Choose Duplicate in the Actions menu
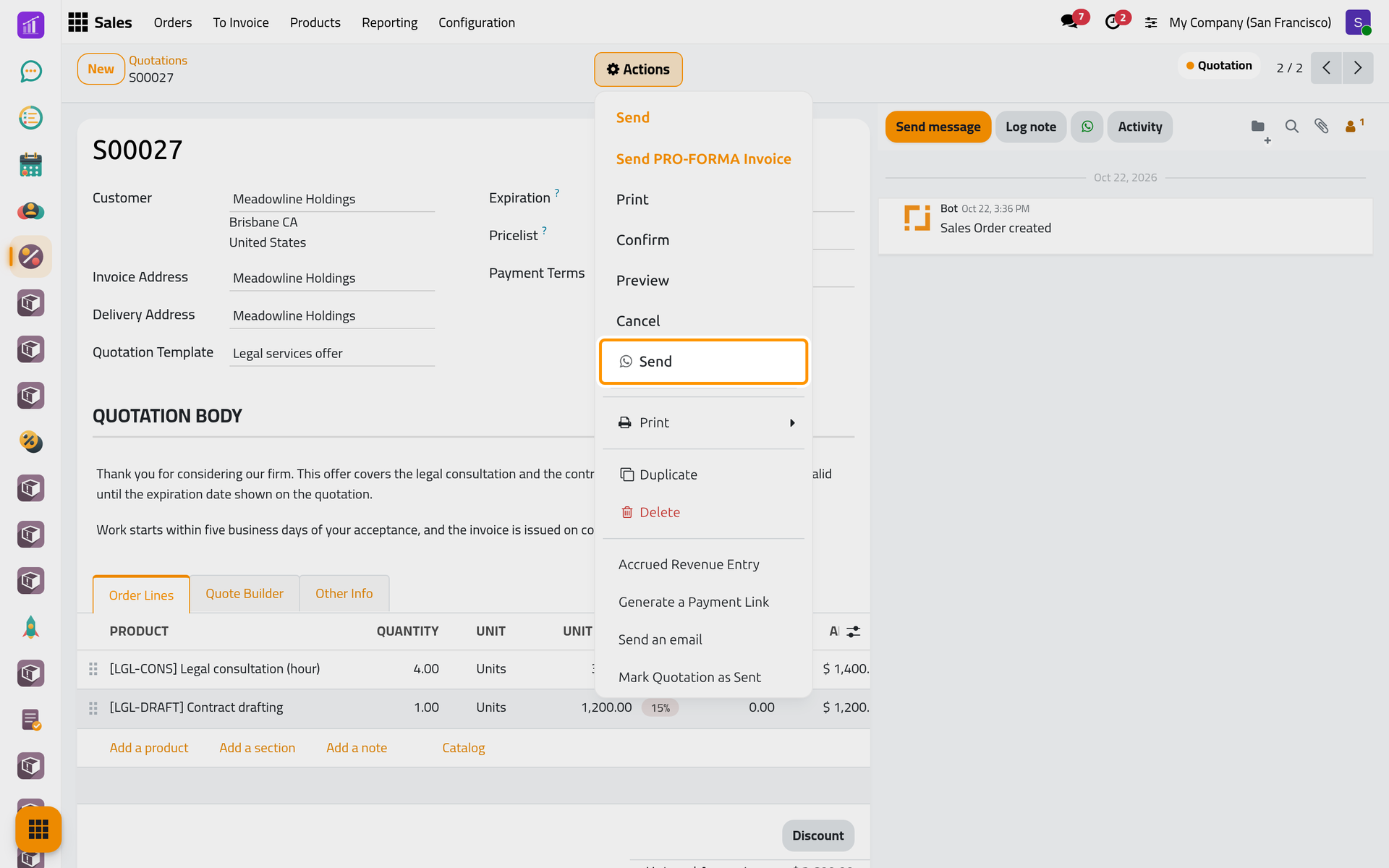 703,475
